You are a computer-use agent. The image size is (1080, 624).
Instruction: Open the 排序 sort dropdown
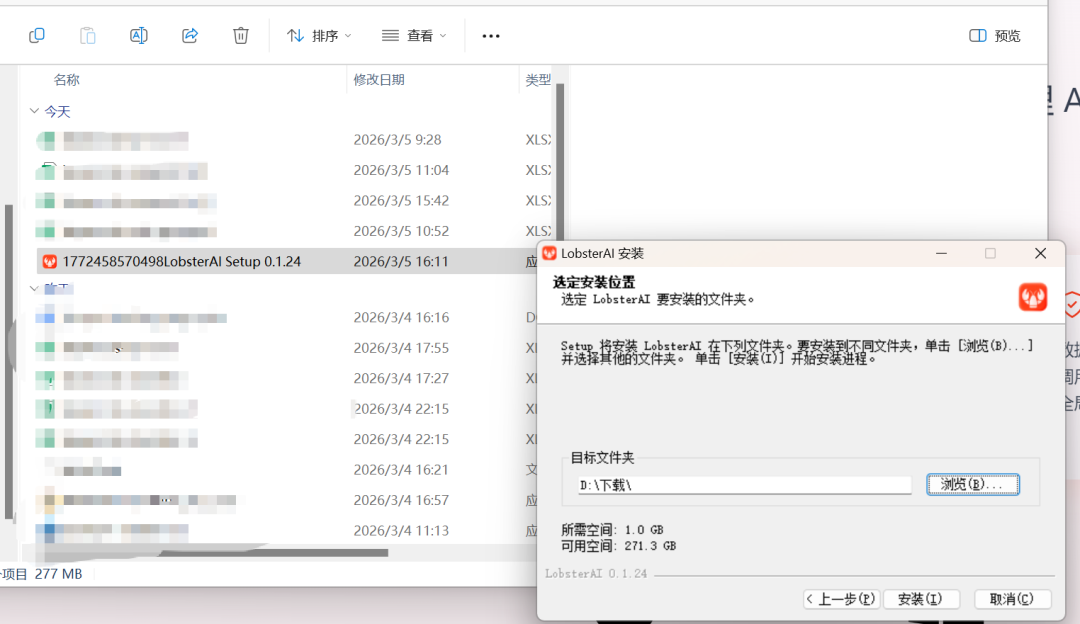tap(319, 36)
